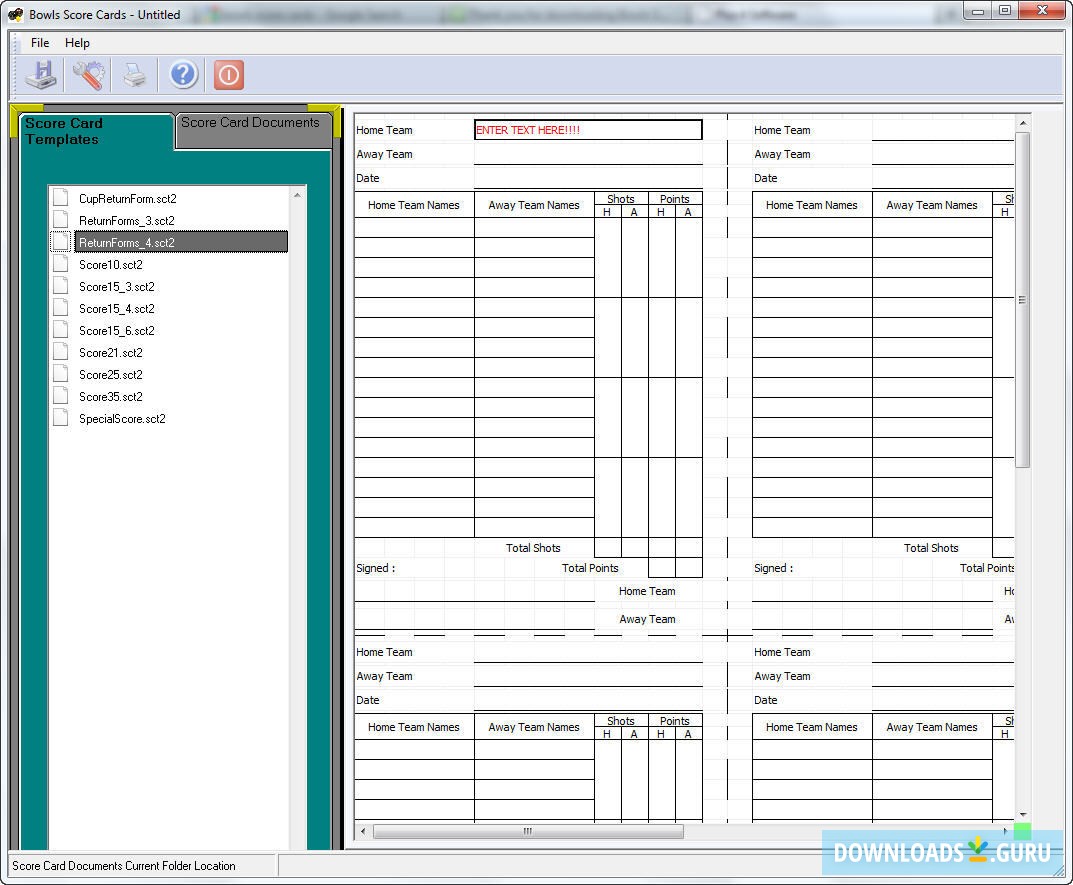1073x885 pixels.
Task: Open help via blue question mark icon
Action: click(x=183, y=75)
